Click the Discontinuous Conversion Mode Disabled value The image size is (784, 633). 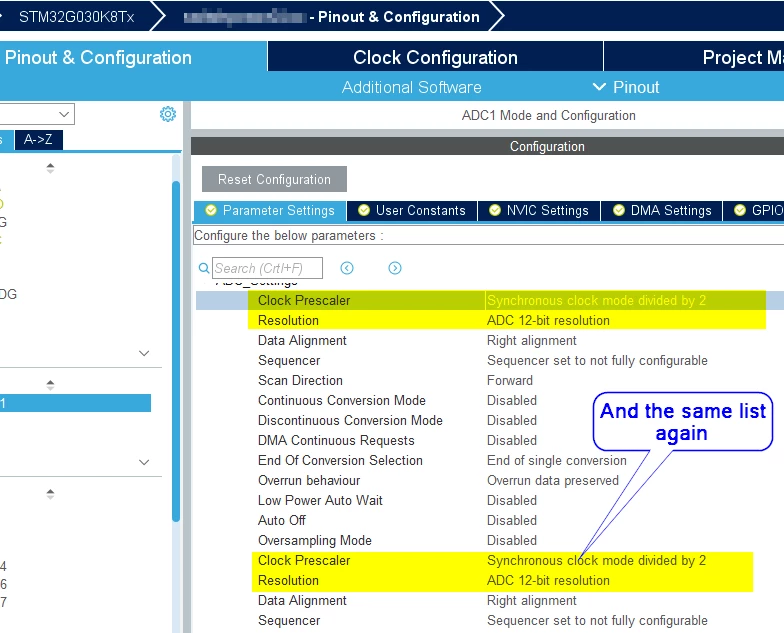coord(512,420)
